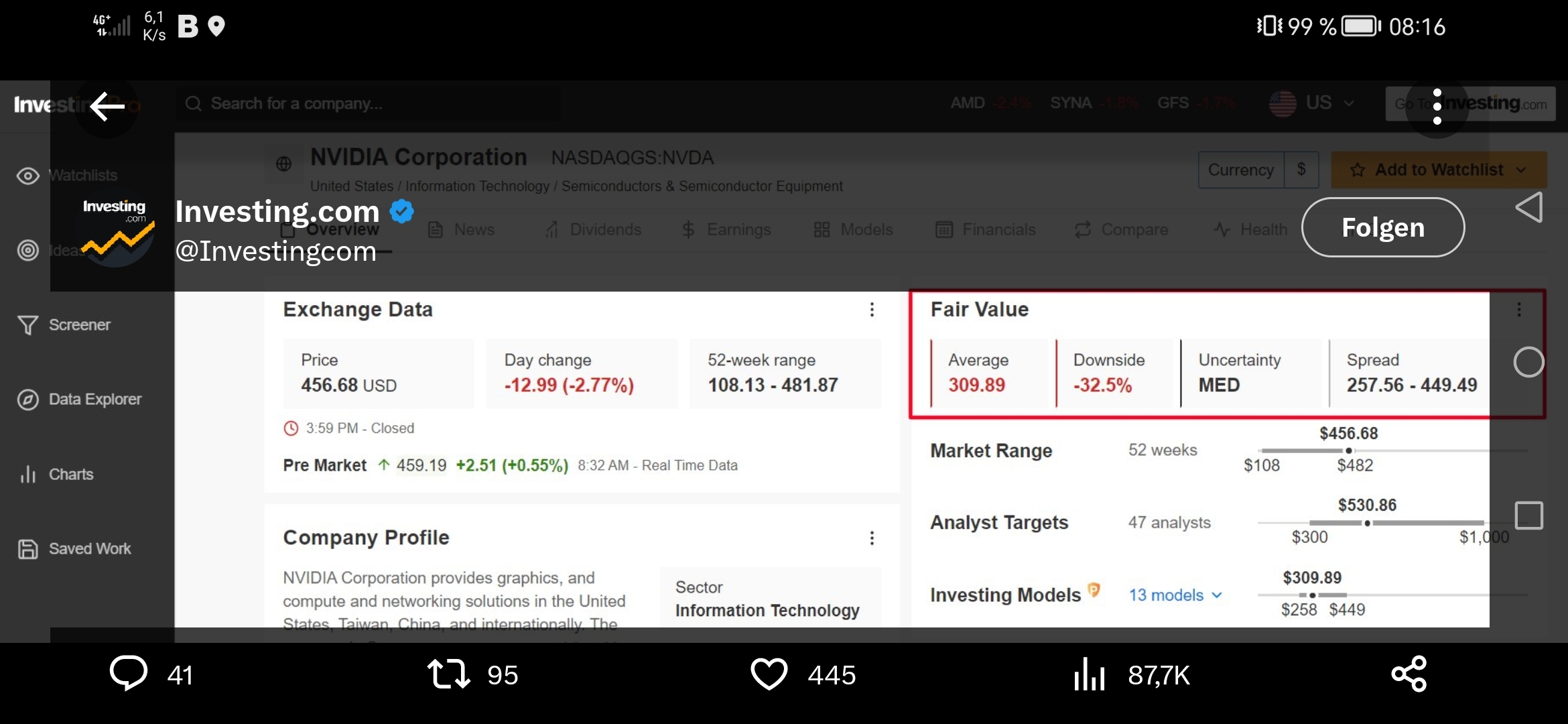Like the post with the heart icon
The width and height of the screenshot is (1568, 724).
[769, 674]
